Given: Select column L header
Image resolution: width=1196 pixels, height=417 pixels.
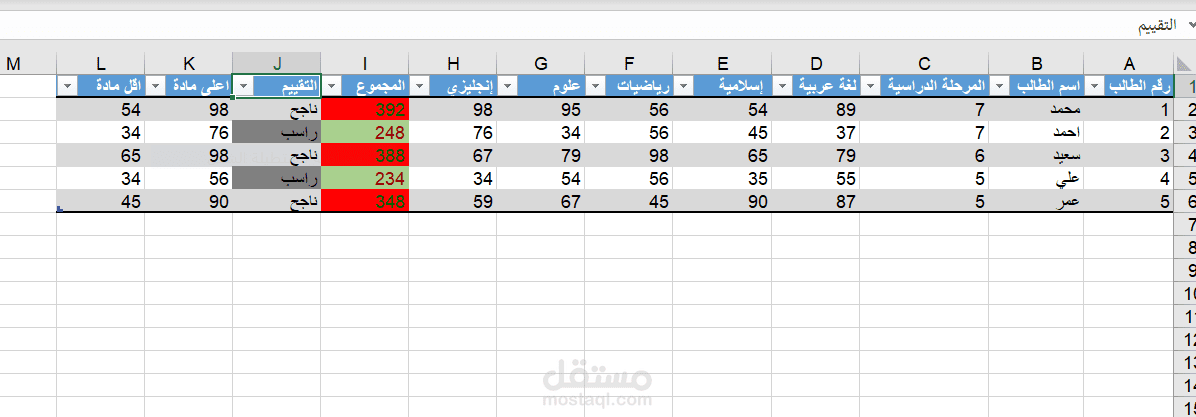Looking at the screenshot, I should coord(101,64).
